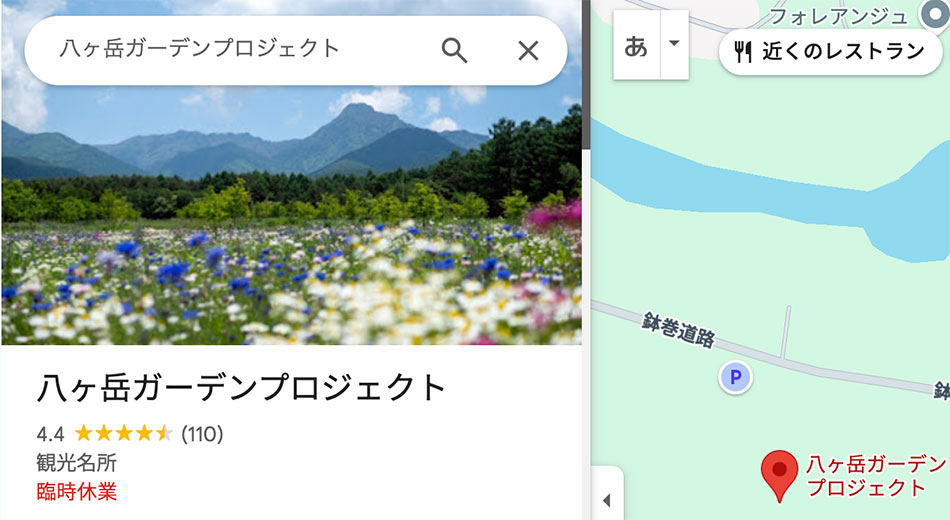Click the red 臨時休業 status text
Screen dimensions: 950x520
[77, 491]
